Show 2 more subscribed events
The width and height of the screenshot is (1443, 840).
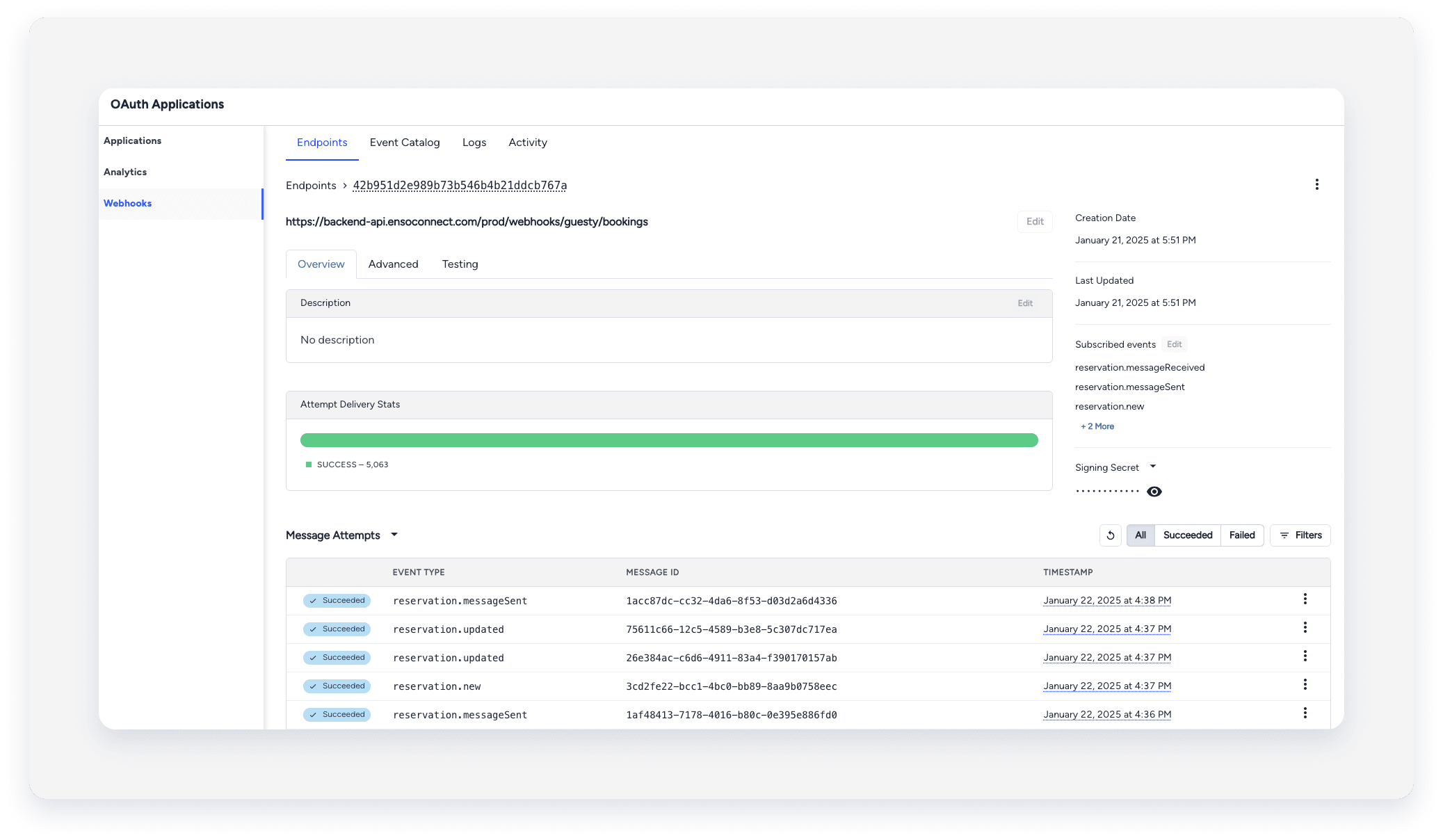[1097, 426]
